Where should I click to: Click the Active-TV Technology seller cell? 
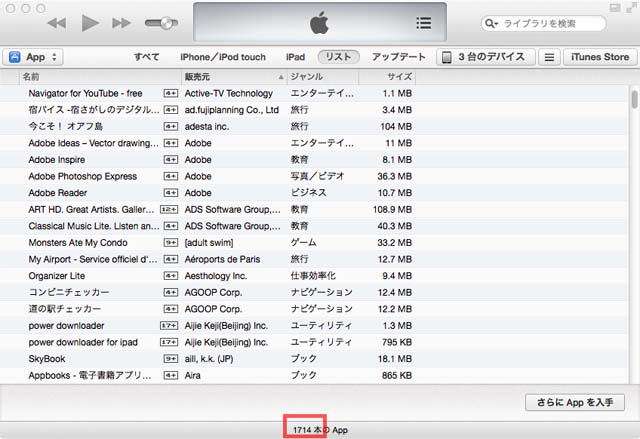click(229, 93)
